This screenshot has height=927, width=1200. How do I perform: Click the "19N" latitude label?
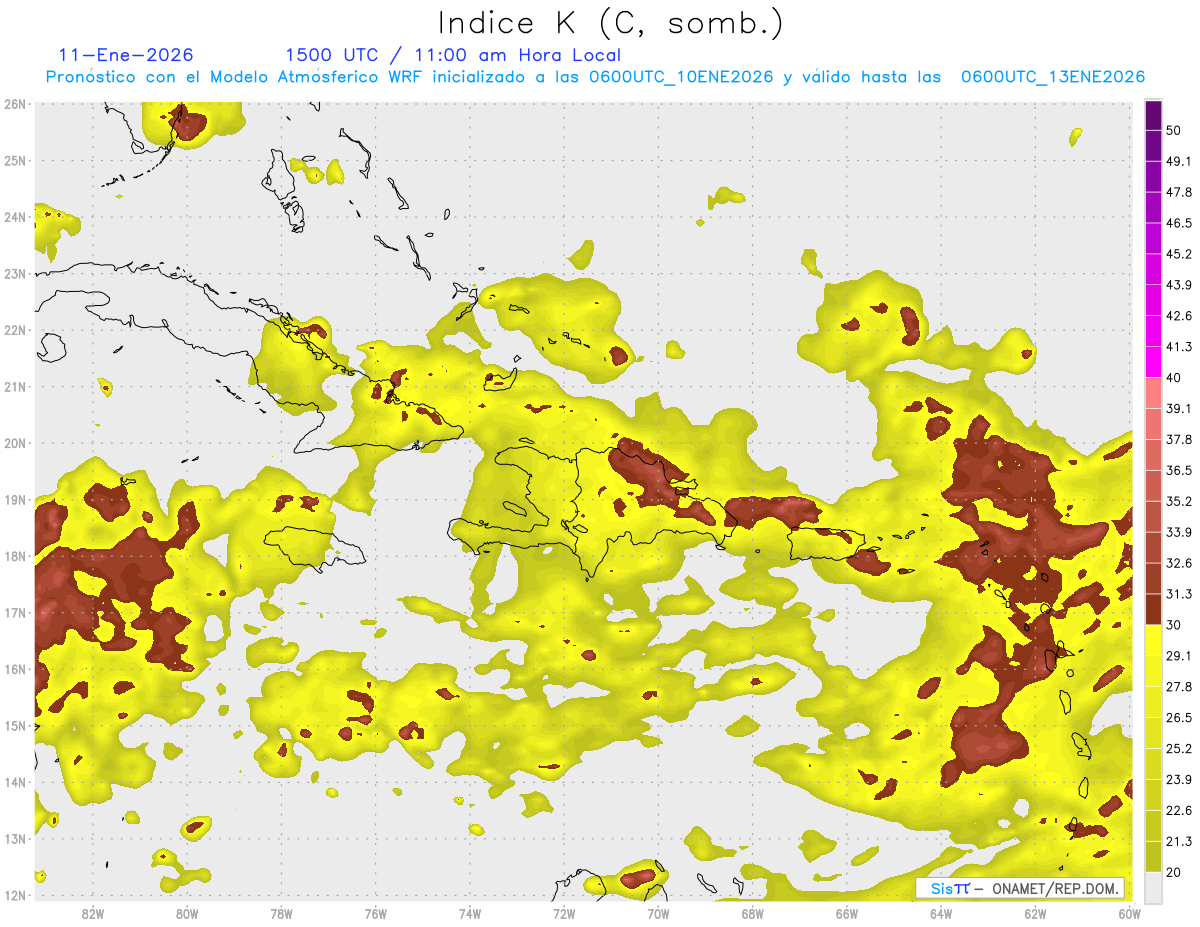[x=15, y=499]
